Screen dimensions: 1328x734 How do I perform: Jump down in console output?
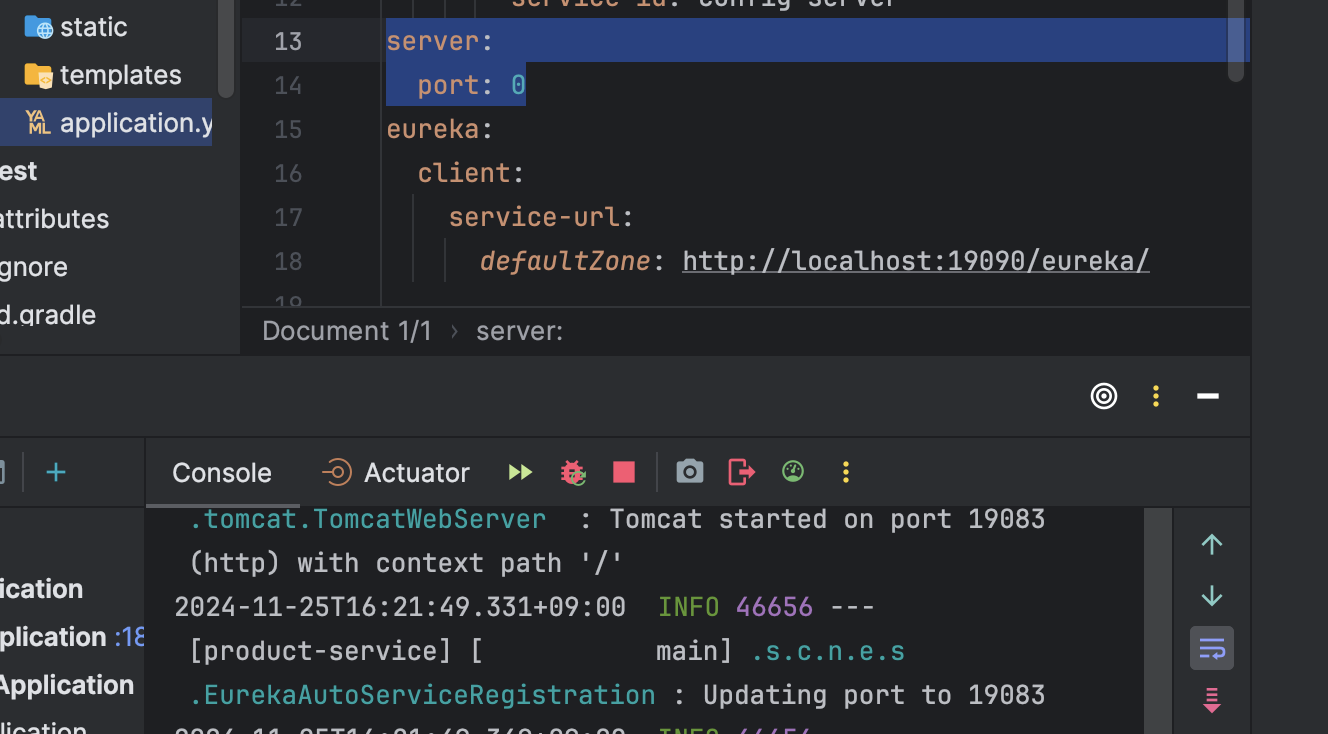(1212, 596)
